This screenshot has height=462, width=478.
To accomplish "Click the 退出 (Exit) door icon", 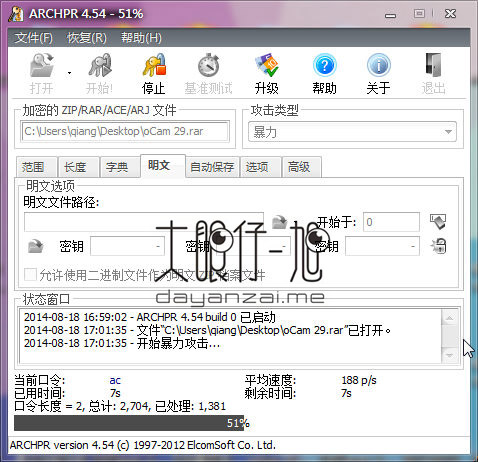I will click(x=433, y=65).
